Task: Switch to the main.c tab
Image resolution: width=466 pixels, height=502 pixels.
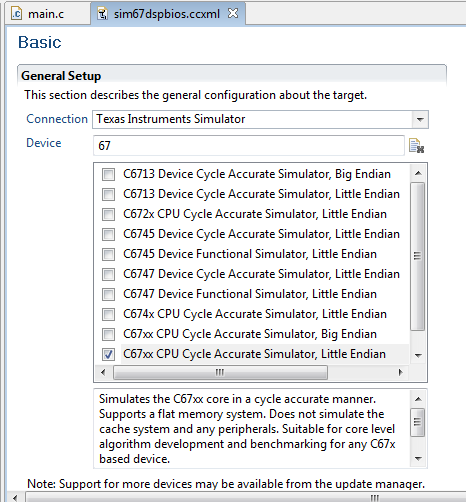Action: 47,14
